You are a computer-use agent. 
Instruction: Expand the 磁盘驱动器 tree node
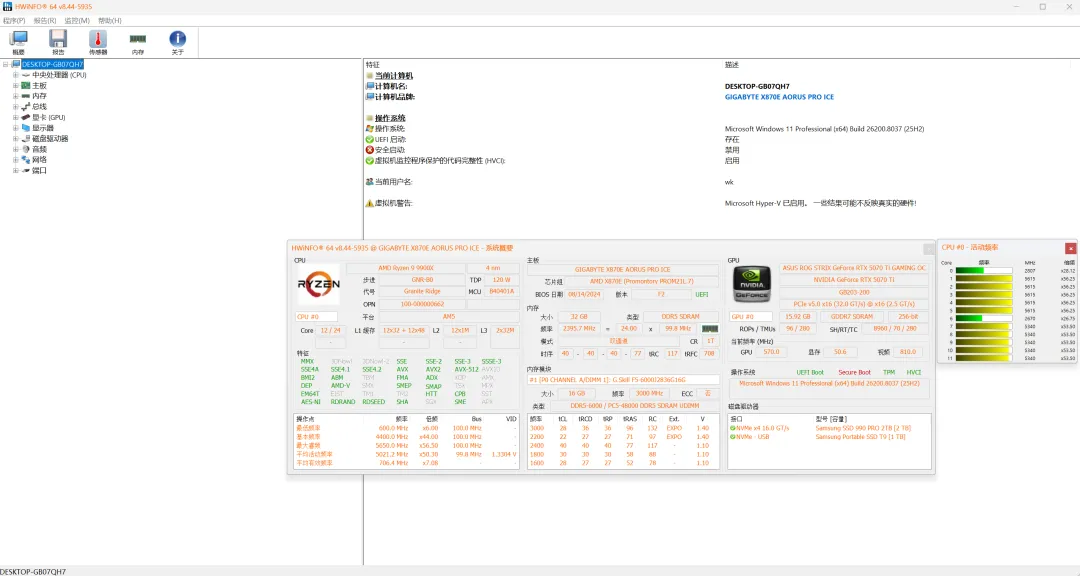click(x=15, y=138)
